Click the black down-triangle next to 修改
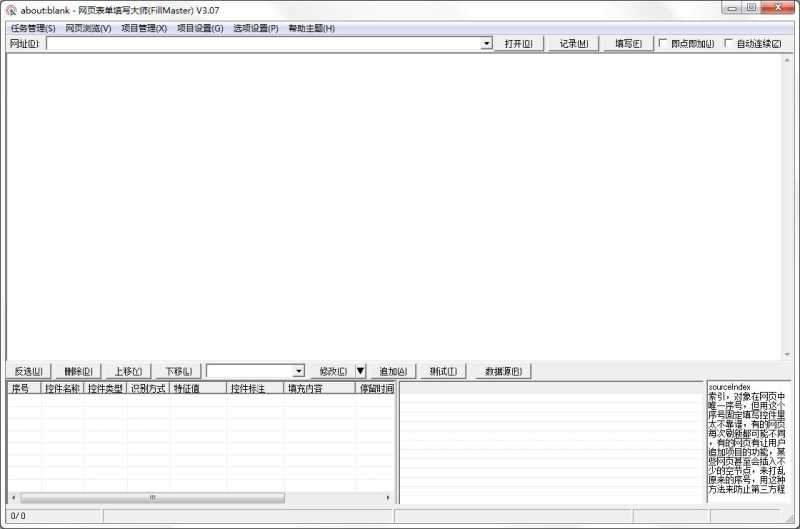 (x=361, y=371)
